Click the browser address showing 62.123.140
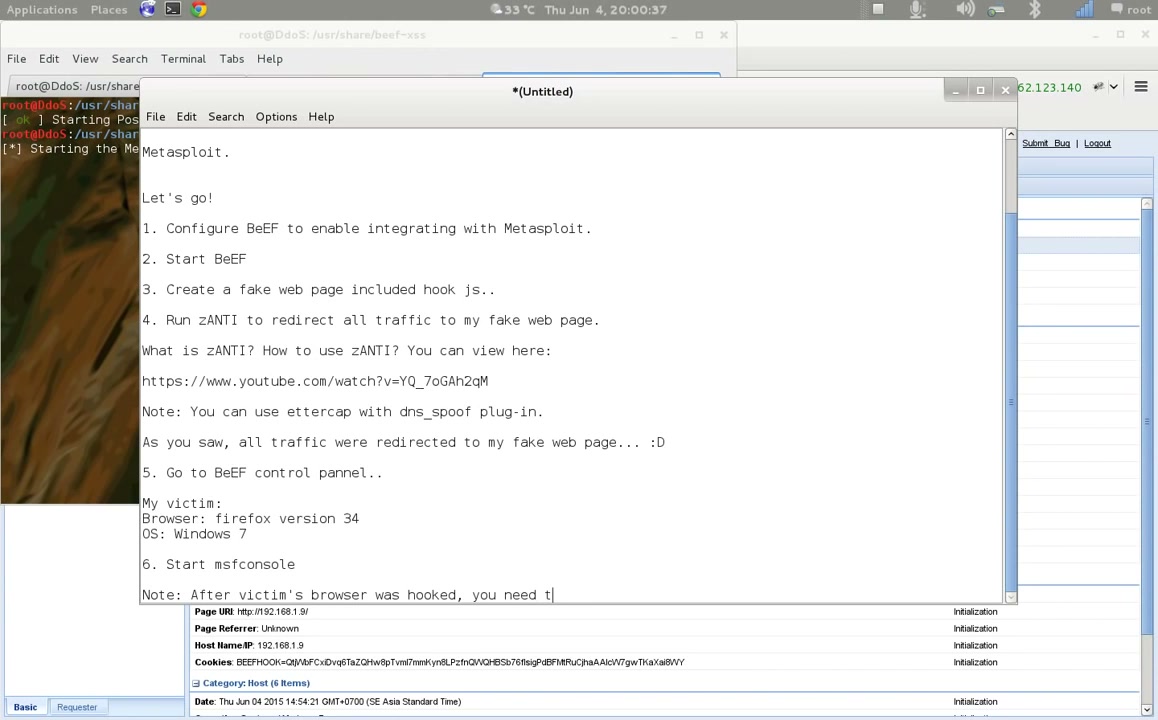The height and width of the screenshot is (720, 1158). tap(1049, 87)
